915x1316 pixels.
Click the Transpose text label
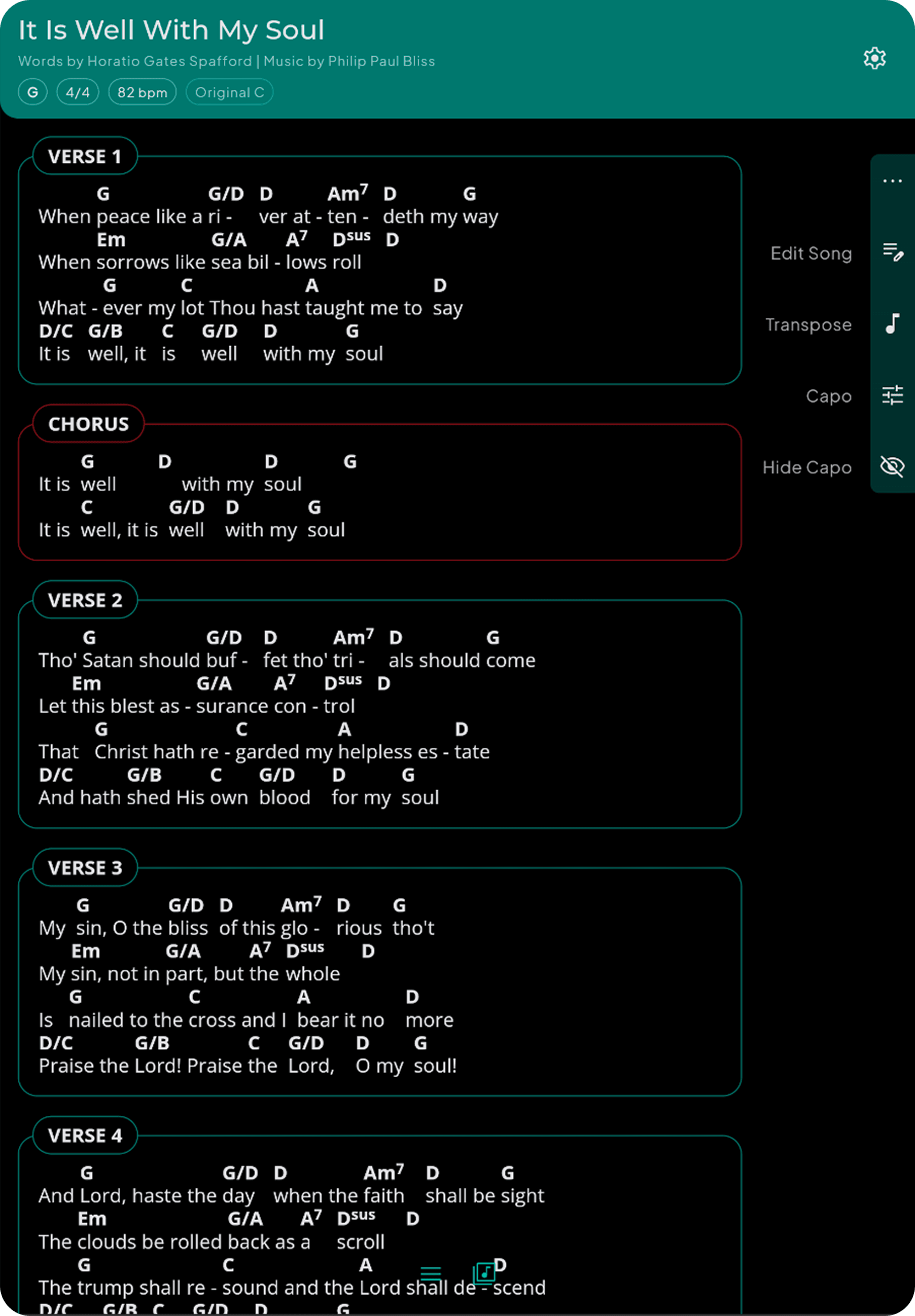point(808,324)
